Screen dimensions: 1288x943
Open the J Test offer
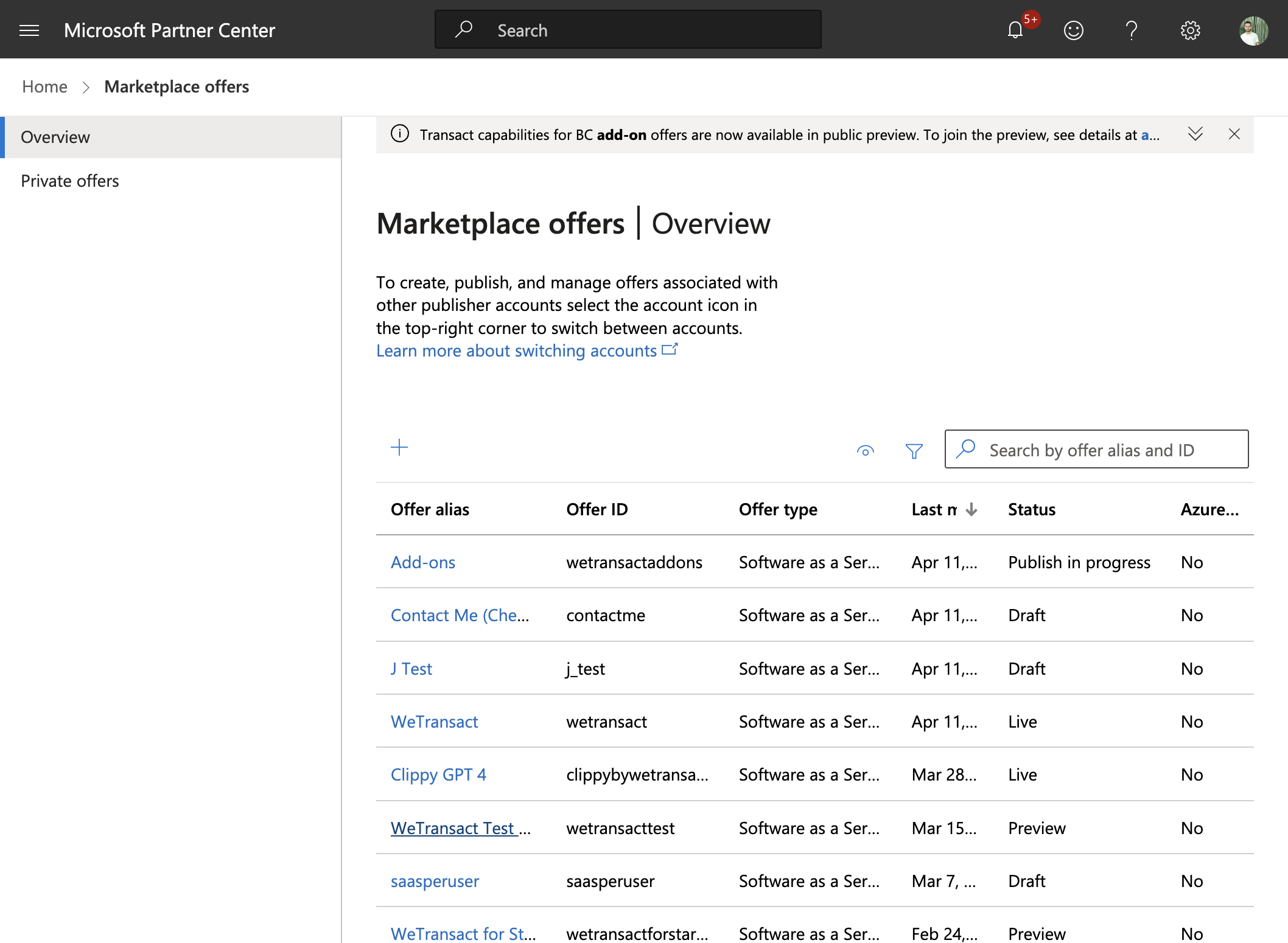[x=411, y=669]
